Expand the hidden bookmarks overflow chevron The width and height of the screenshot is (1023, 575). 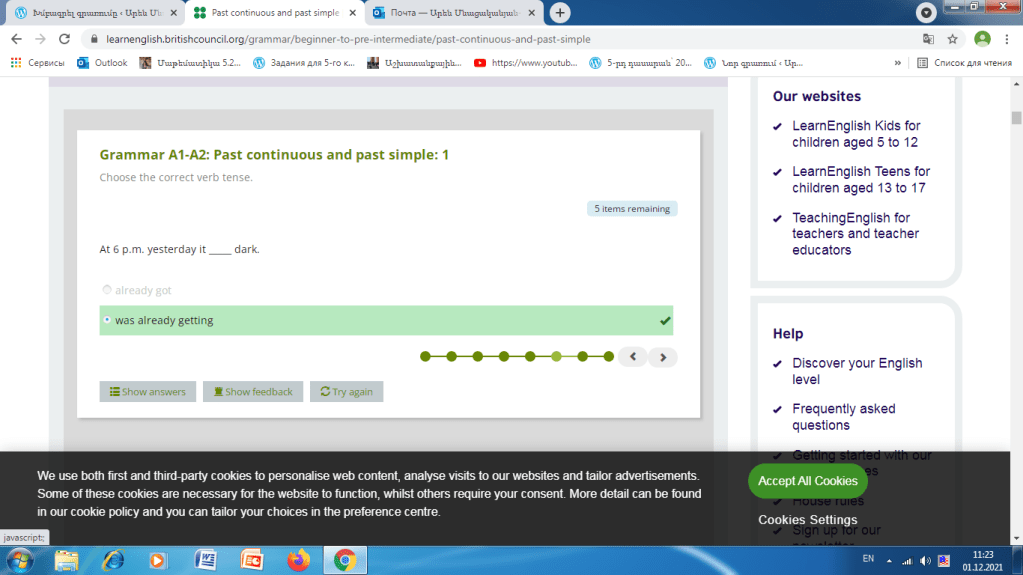point(897,62)
